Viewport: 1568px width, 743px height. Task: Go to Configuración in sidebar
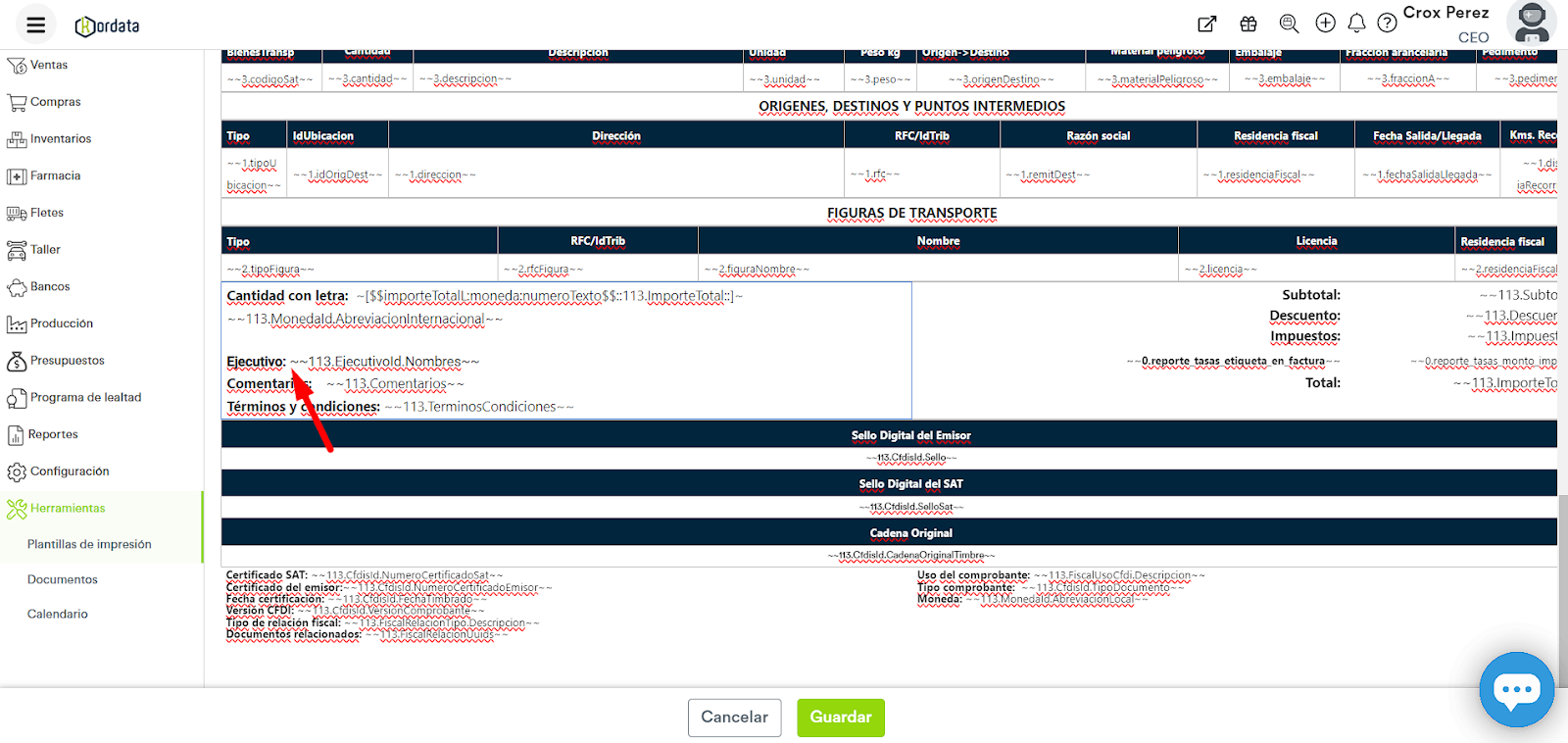[x=70, y=471]
